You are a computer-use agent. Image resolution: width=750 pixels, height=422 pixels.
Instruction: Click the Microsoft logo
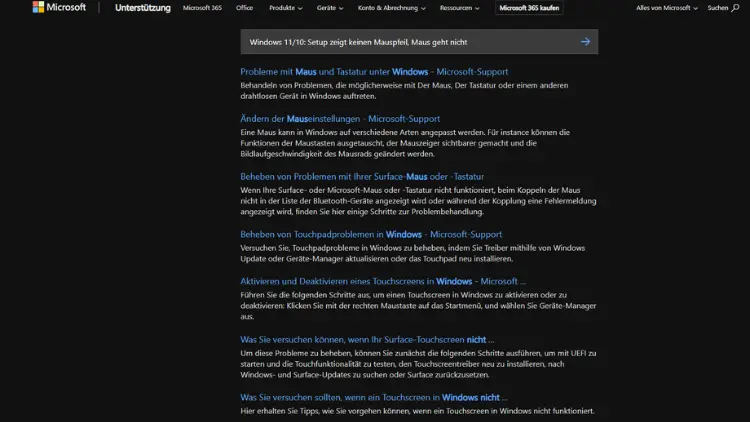59,7
